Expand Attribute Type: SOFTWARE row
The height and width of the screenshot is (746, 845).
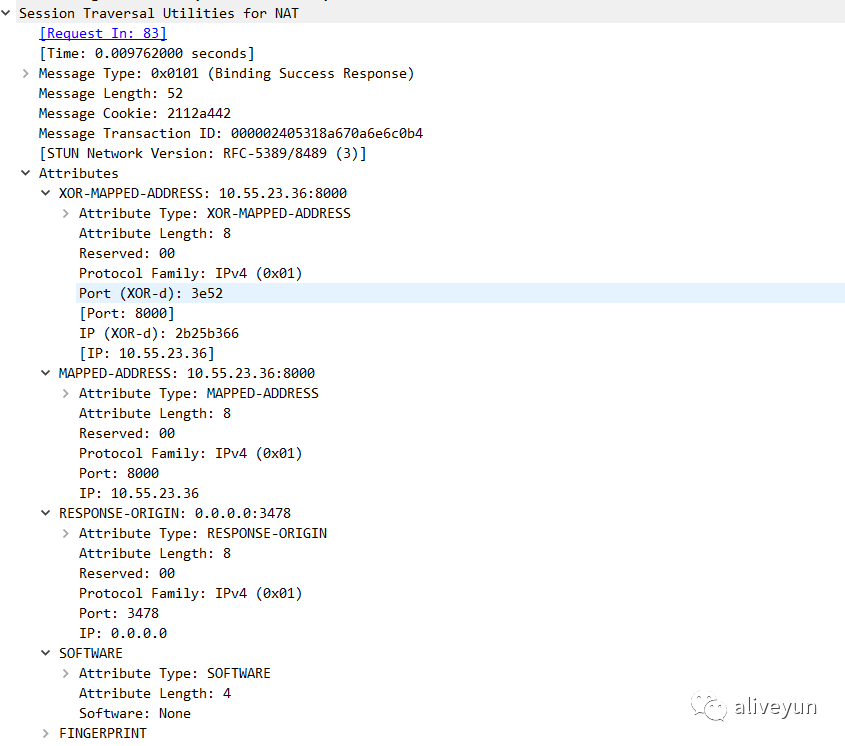[66, 673]
